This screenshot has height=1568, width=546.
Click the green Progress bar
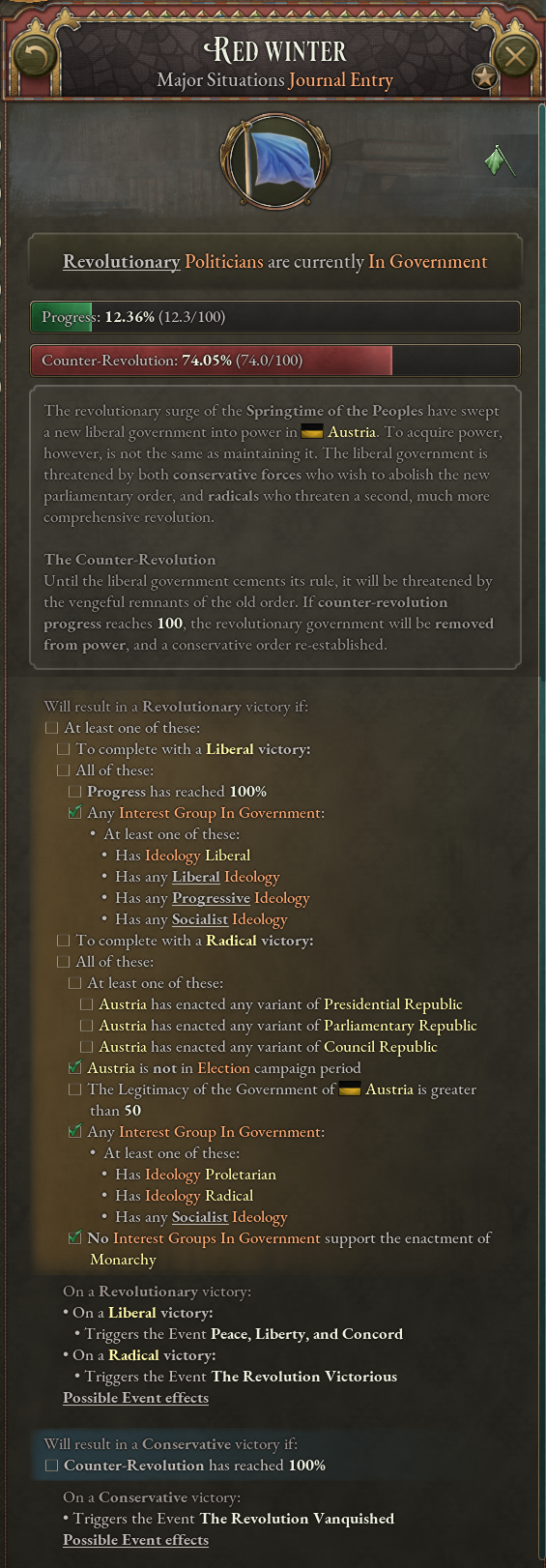[x=275, y=317]
